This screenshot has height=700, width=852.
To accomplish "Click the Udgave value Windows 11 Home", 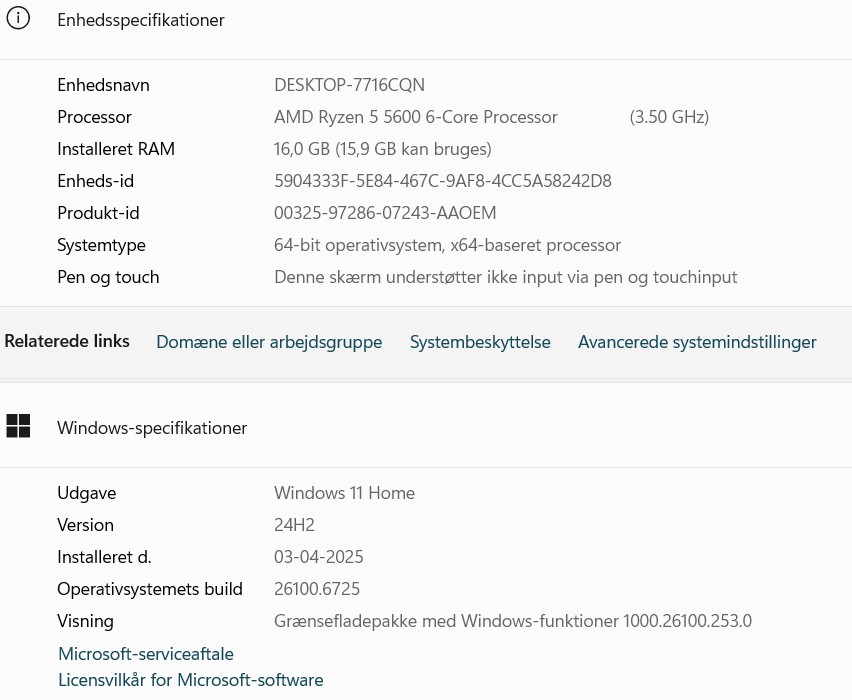I will 344,492.
